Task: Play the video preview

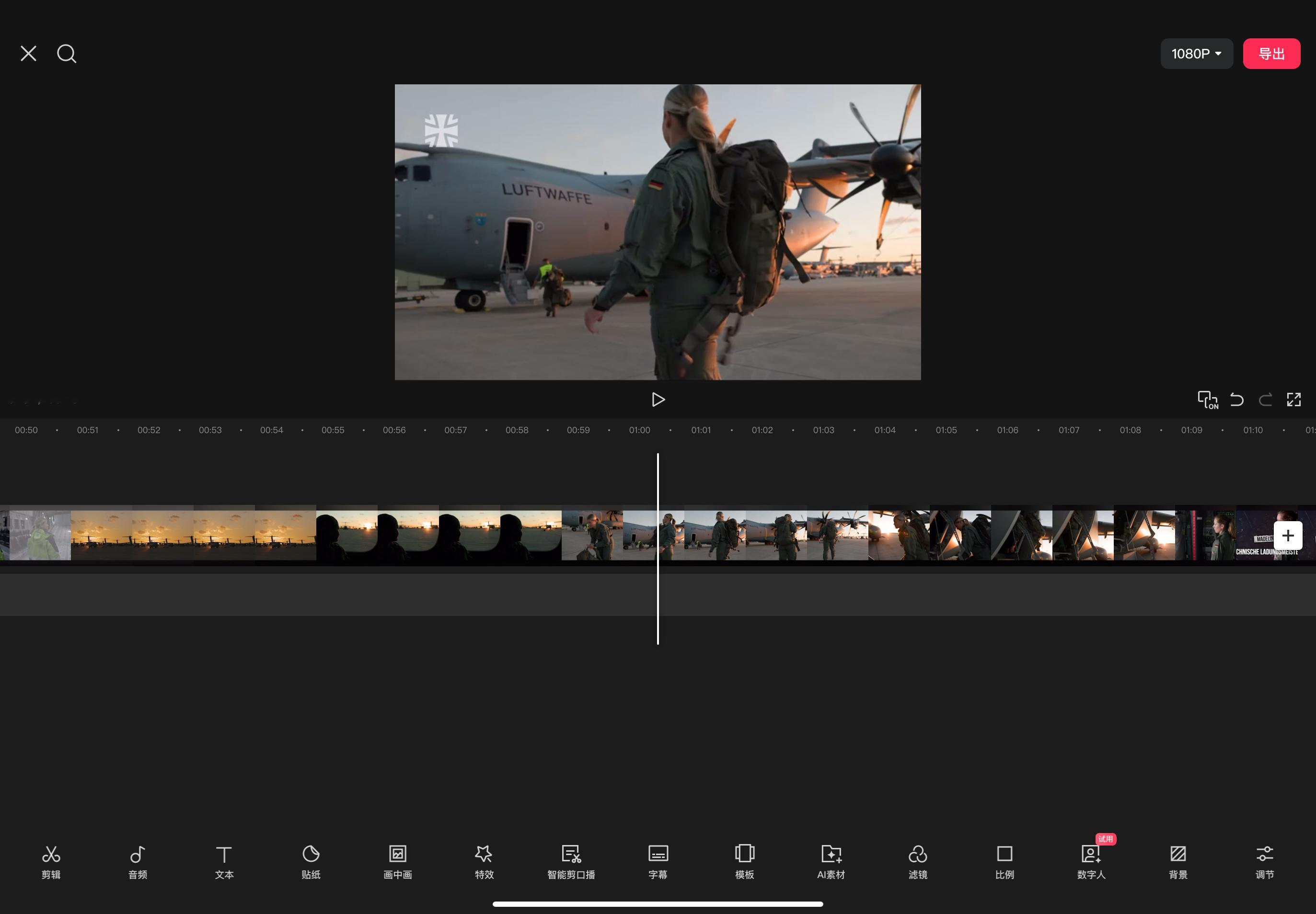Action: (658, 400)
